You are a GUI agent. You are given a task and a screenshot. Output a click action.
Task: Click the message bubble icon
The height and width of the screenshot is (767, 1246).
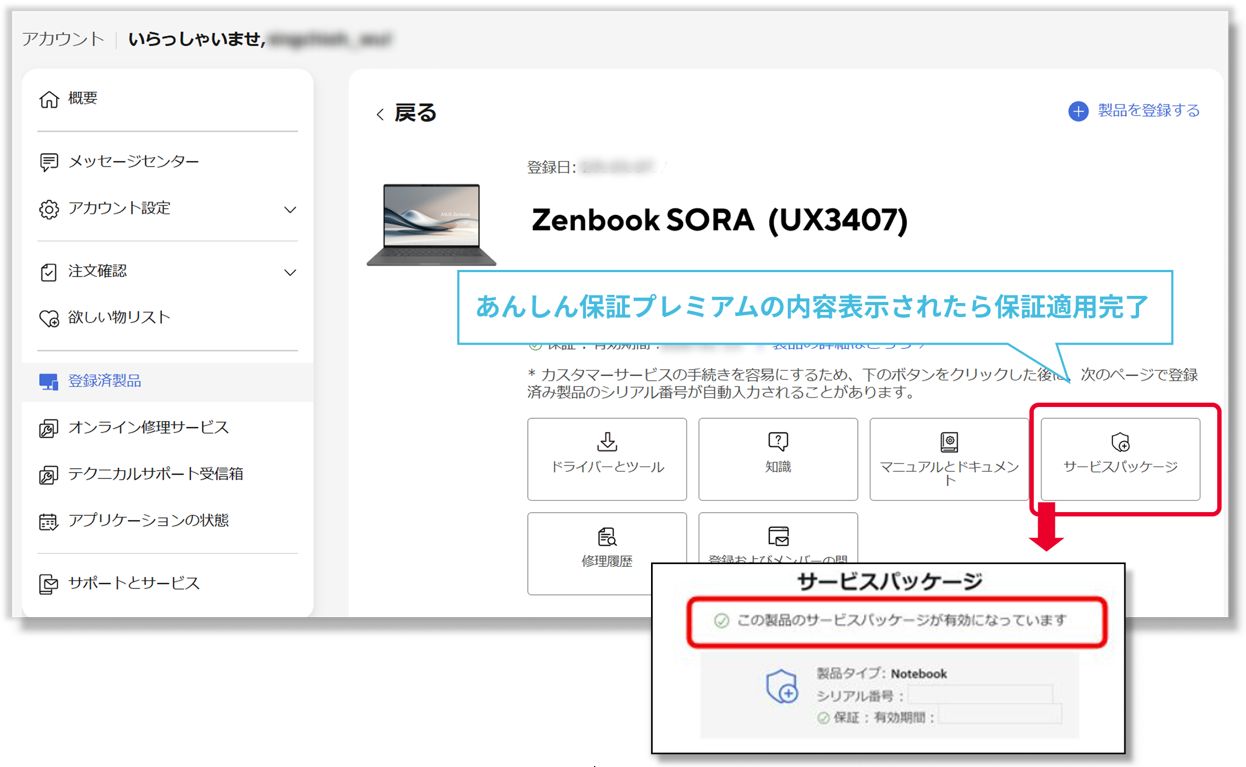click(x=48, y=162)
